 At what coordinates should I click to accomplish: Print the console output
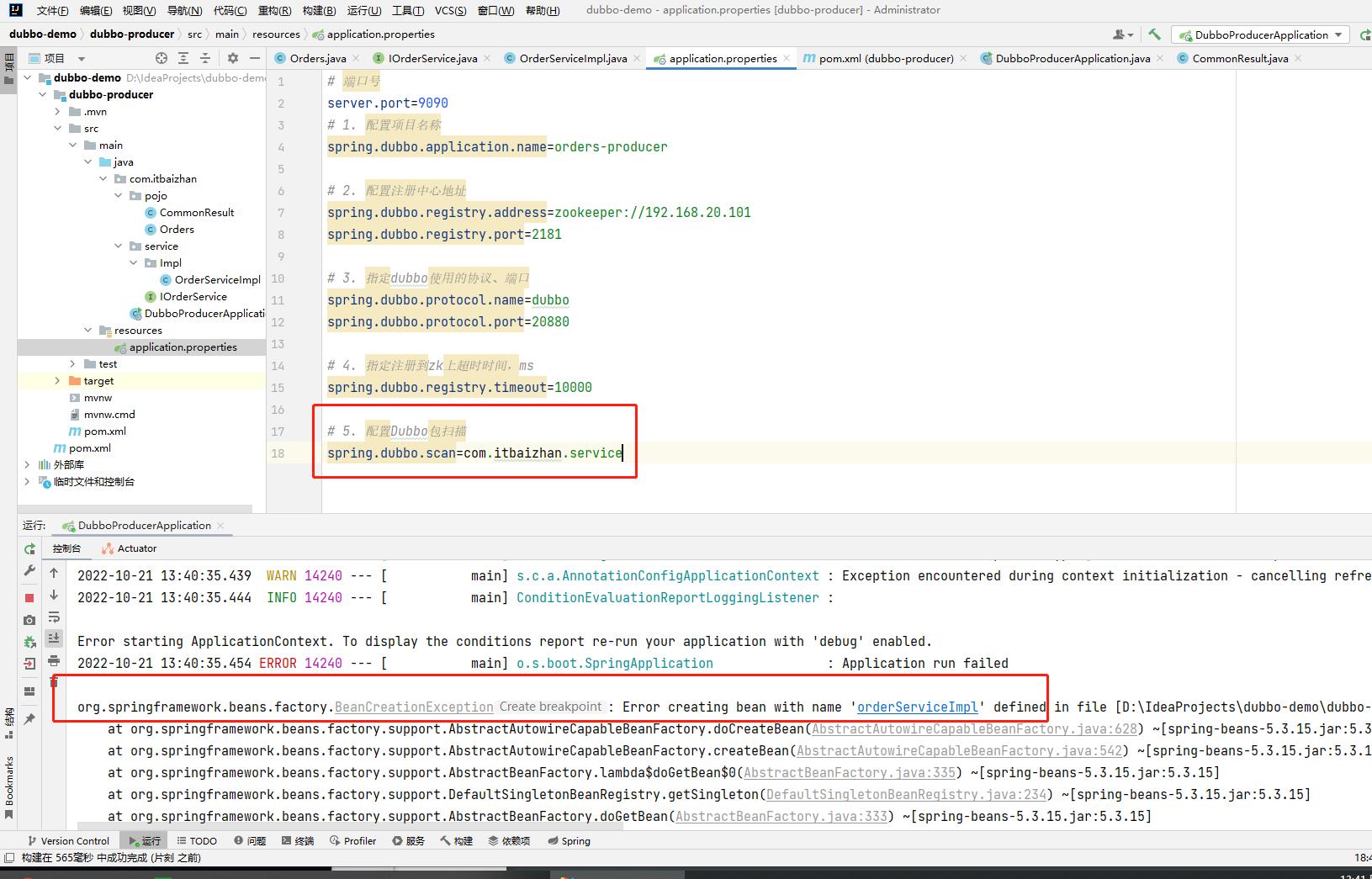[54, 660]
